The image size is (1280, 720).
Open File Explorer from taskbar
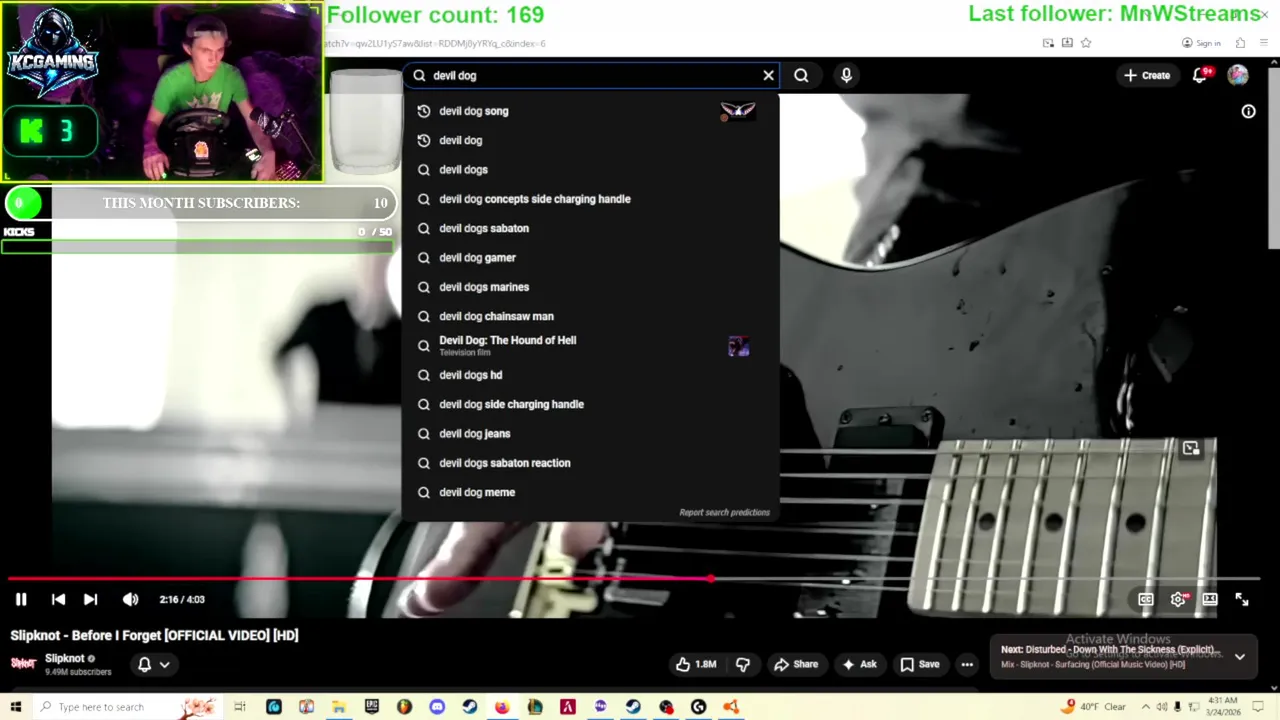[x=339, y=707]
